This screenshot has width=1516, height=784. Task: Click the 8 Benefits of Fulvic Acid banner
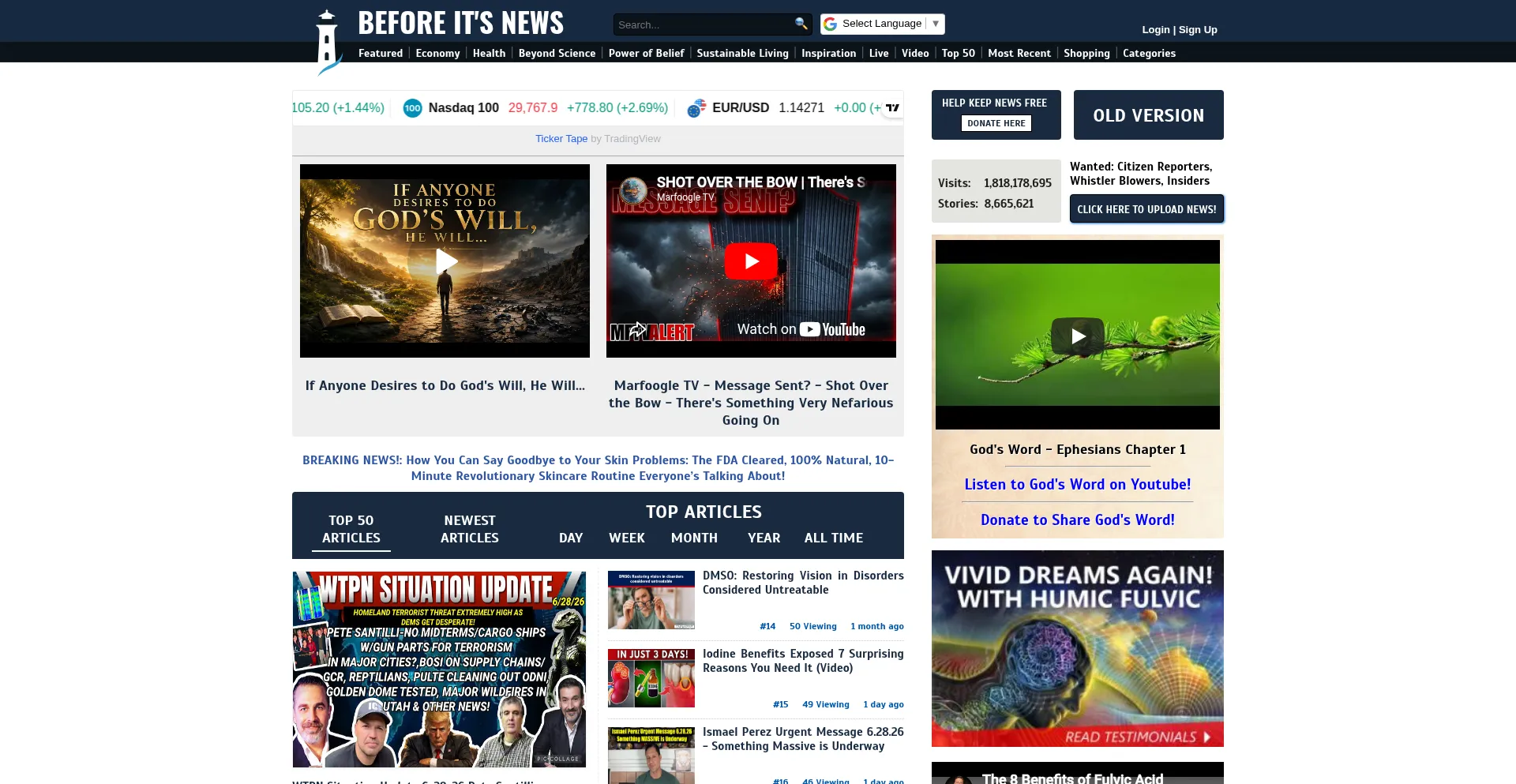click(1078, 774)
